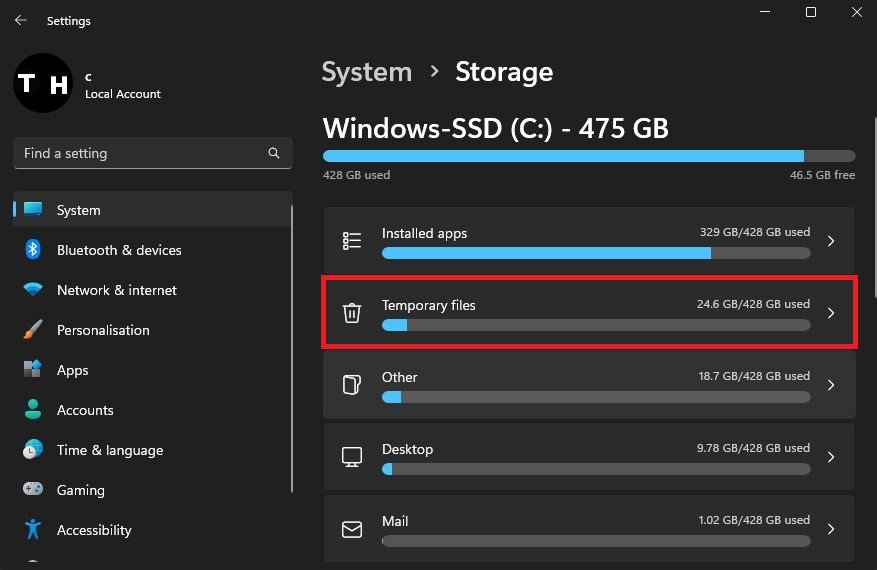Expand Installed apps with its chevron
This screenshot has height=570, width=877.
pyautogui.click(x=831, y=241)
